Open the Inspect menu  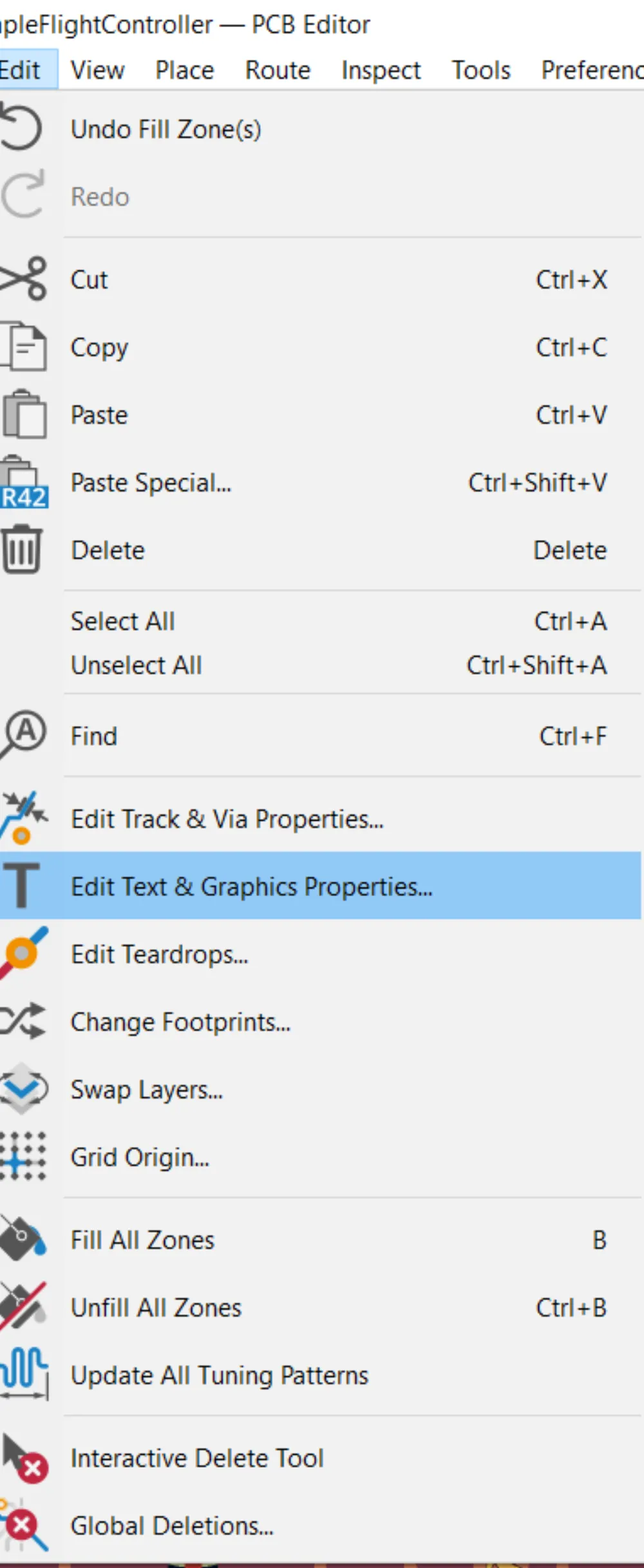(x=380, y=70)
